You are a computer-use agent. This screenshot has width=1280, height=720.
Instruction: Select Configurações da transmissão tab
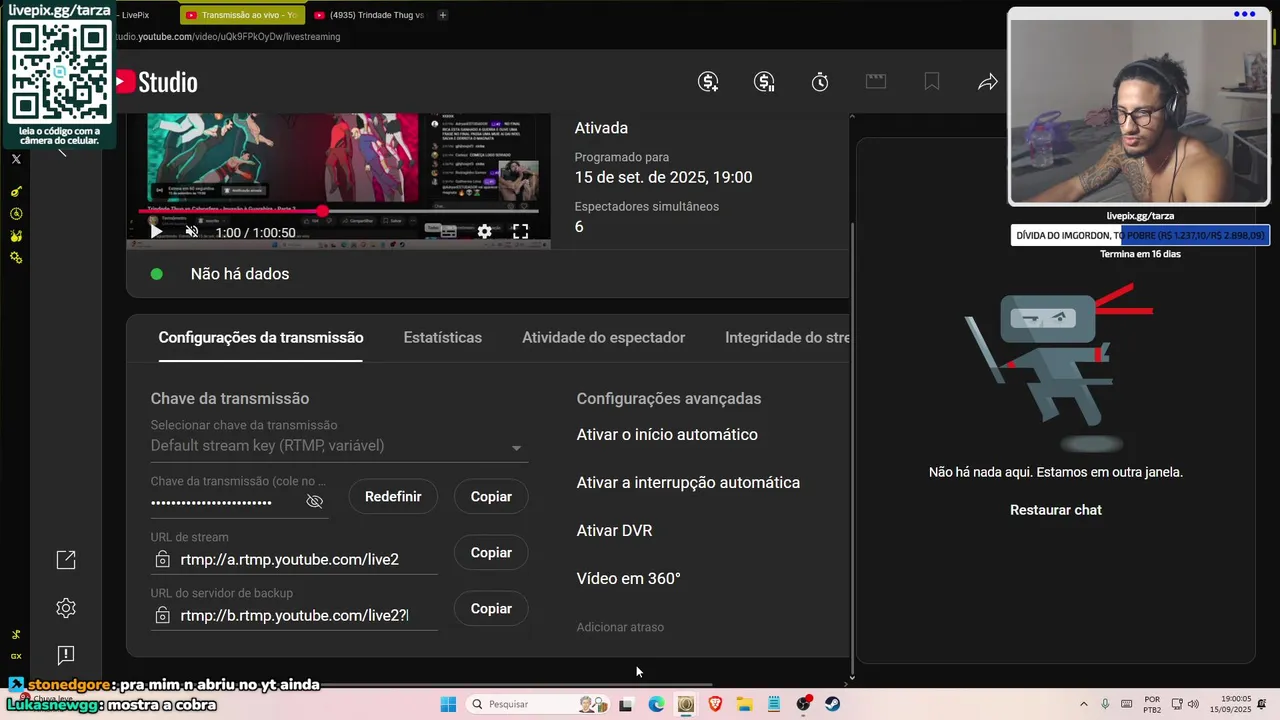click(261, 338)
